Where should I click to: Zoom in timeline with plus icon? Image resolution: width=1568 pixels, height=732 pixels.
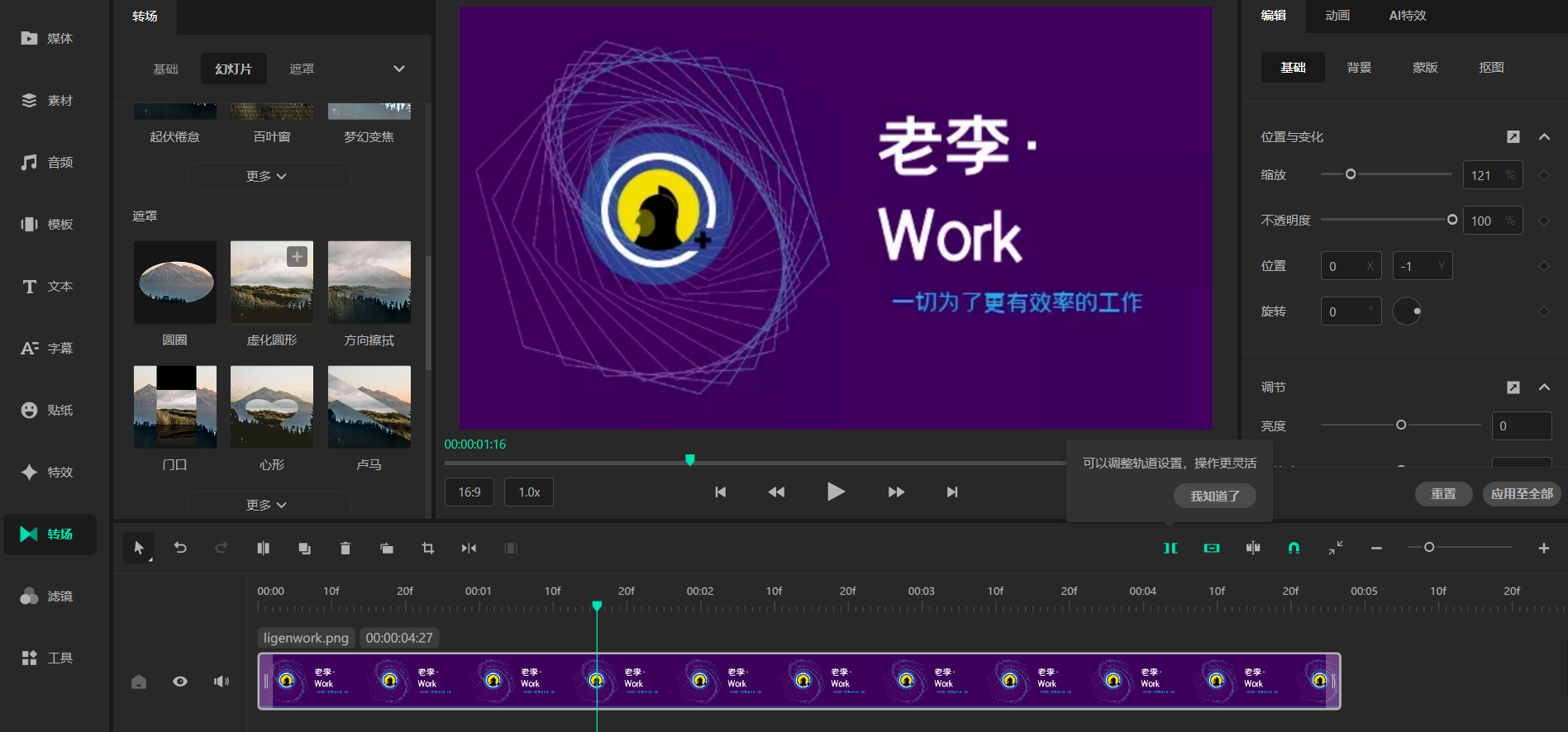click(x=1543, y=548)
